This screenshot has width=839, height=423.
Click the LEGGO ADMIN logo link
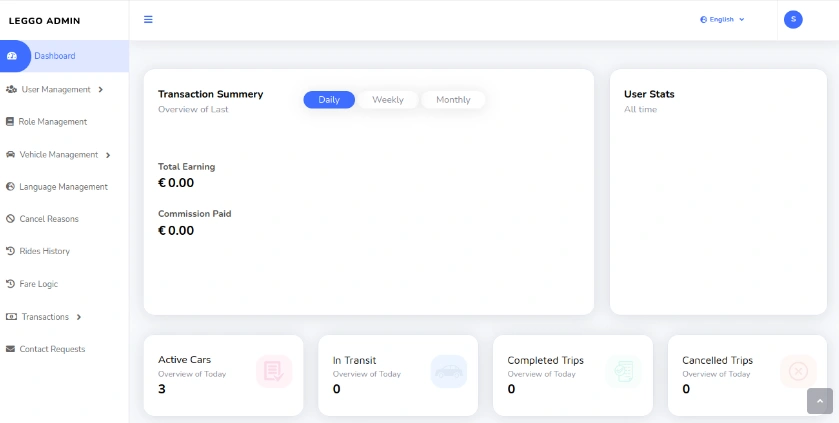coord(44,20)
